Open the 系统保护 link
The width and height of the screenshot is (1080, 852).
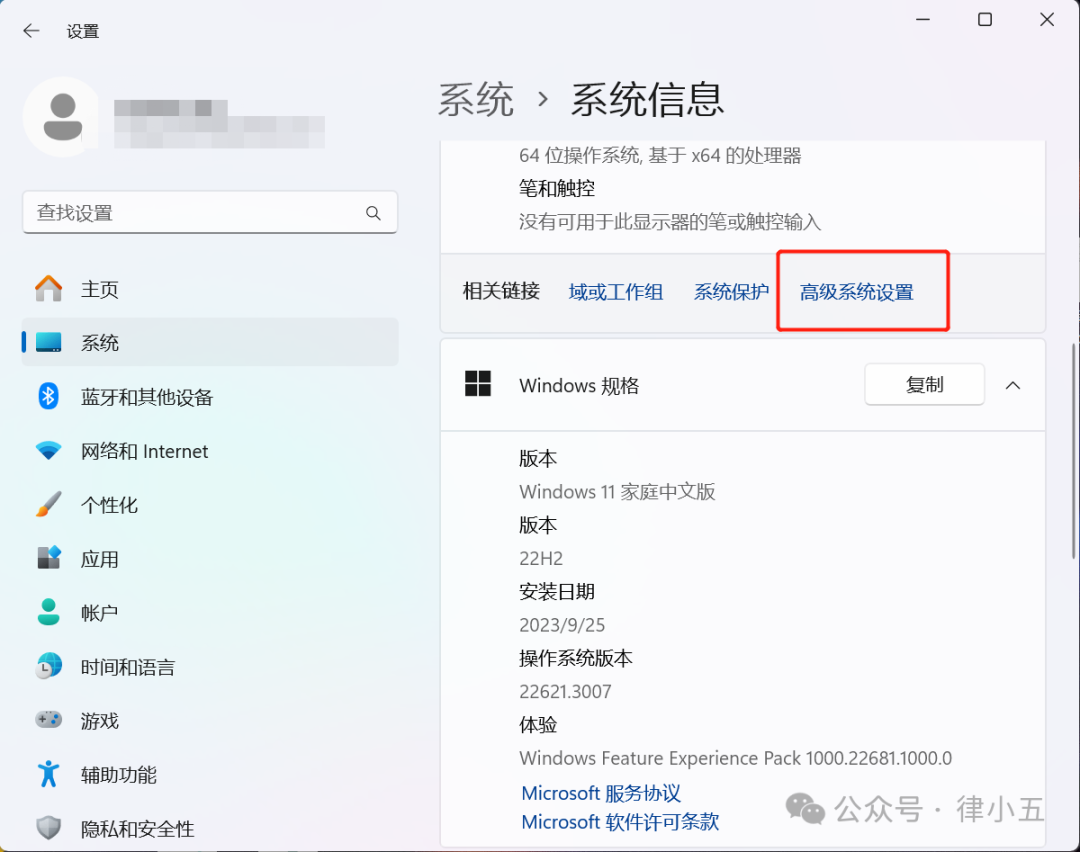pos(730,291)
